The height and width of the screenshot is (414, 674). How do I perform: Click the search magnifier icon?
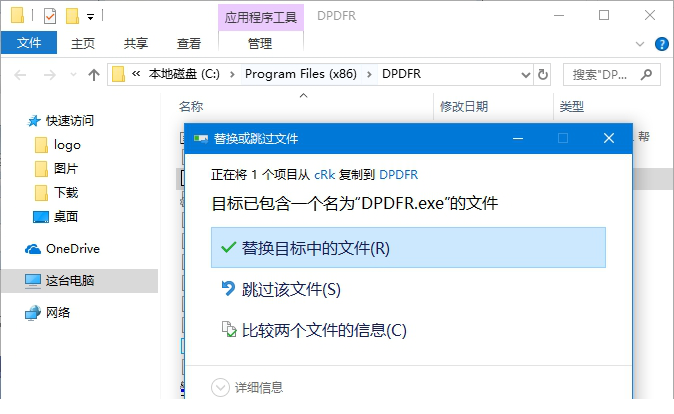646,75
